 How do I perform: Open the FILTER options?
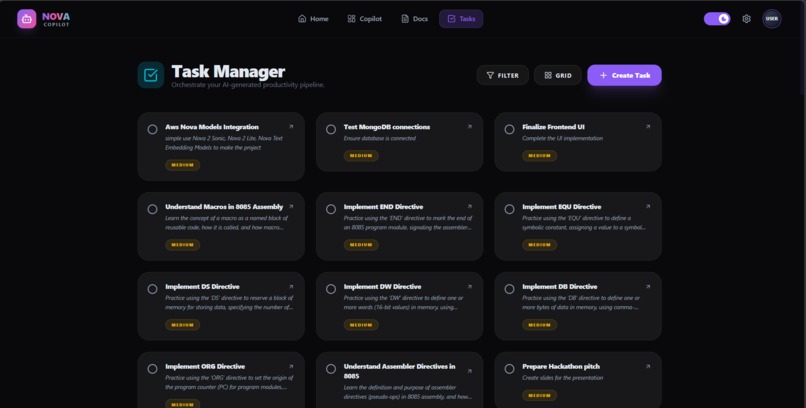pos(502,75)
